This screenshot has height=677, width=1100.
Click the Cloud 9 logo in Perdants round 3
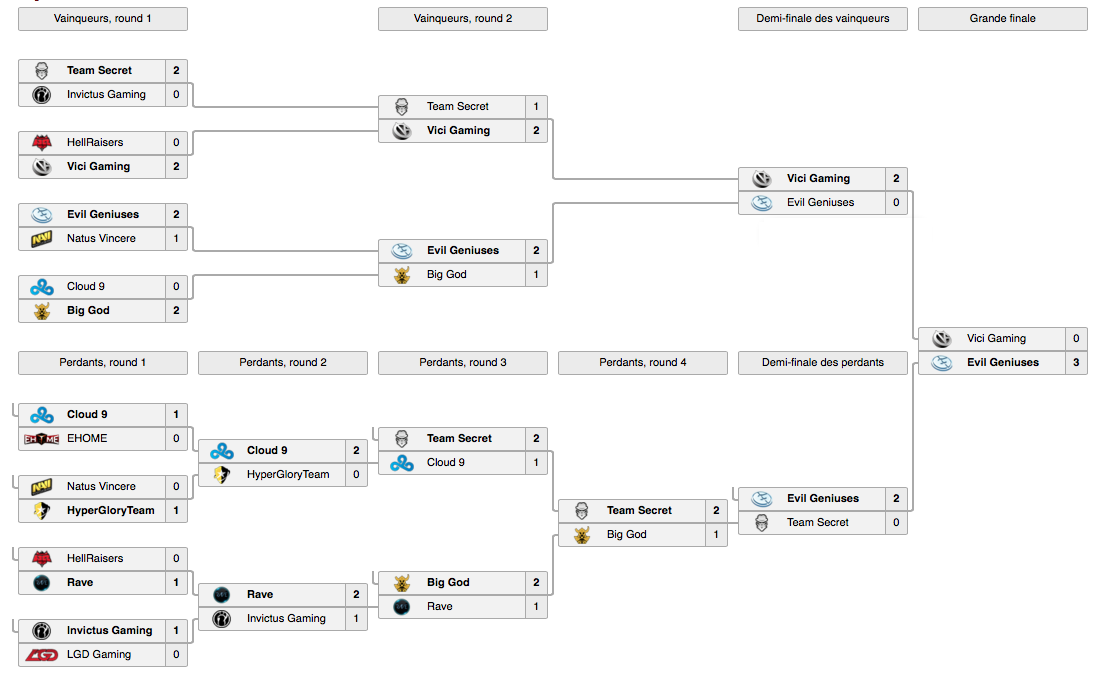[402, 462]
